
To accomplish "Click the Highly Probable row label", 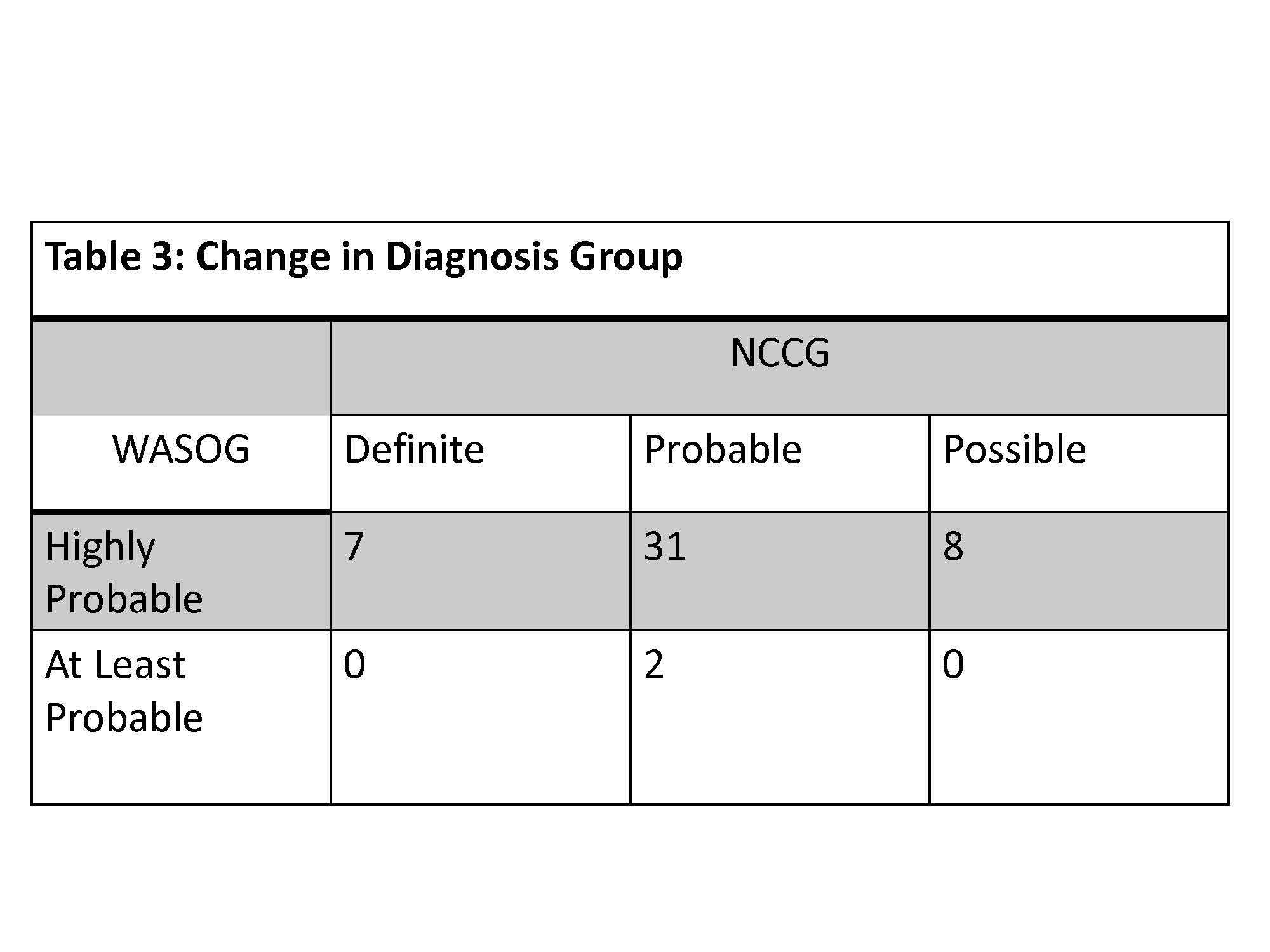I will click(x=124, y=572).
